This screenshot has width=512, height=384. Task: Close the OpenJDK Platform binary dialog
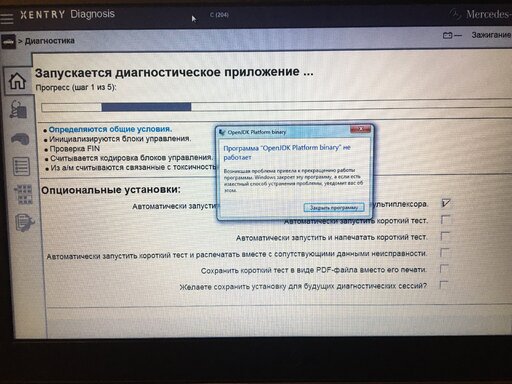360,129
